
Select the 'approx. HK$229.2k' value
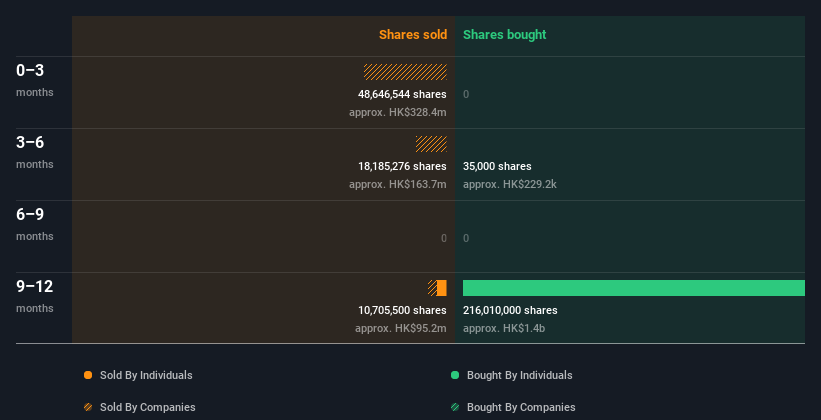pyautogui.click(x=509, y=184)
